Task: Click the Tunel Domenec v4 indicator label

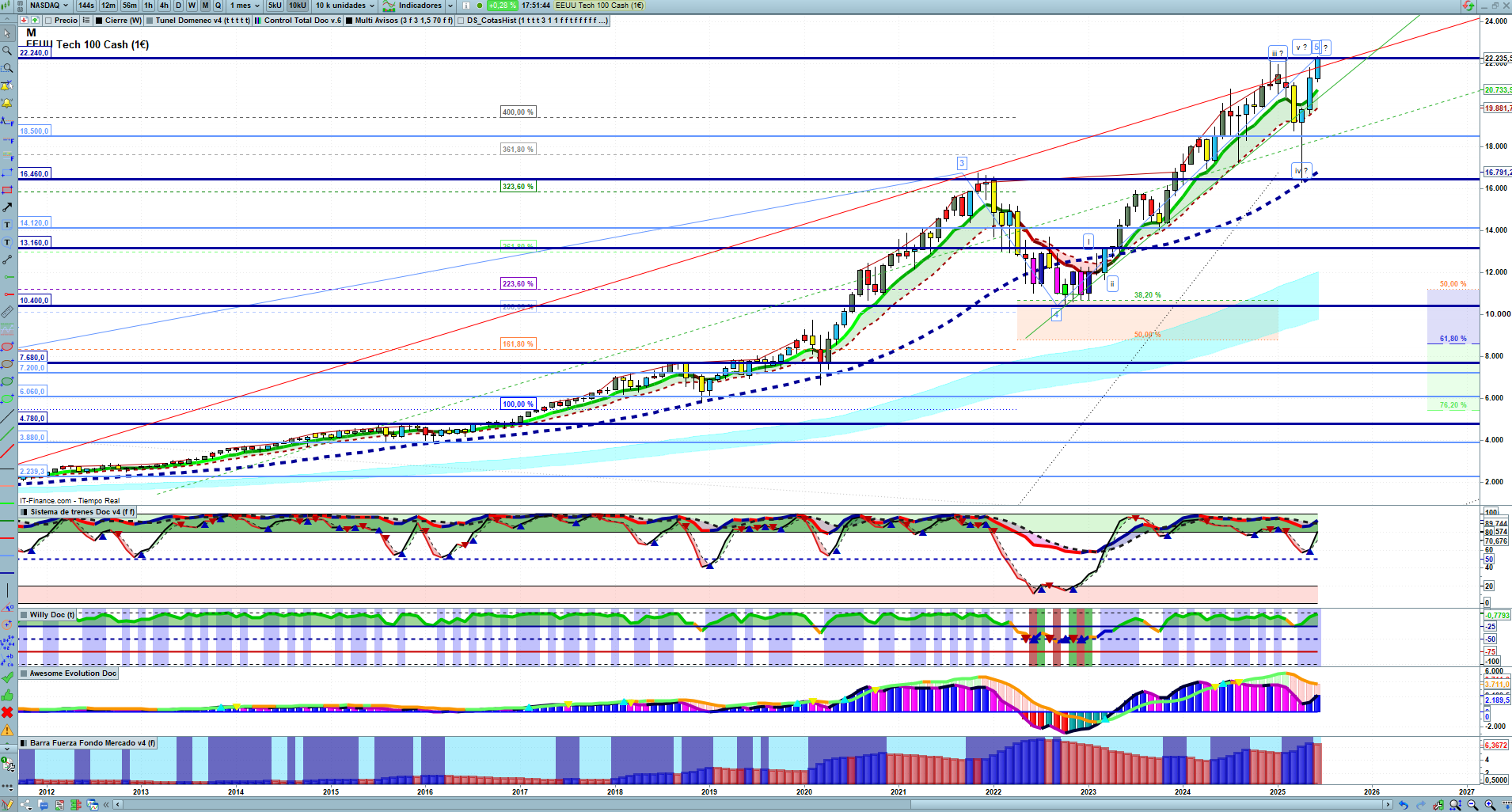Action: (x=199, y=21)
